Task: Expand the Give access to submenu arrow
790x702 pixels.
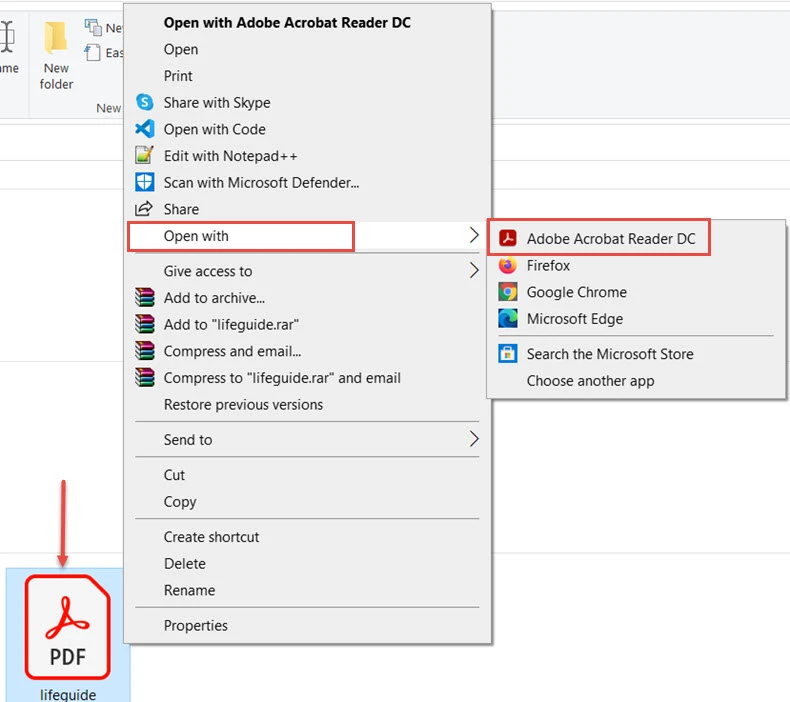Action: [474, 271]
